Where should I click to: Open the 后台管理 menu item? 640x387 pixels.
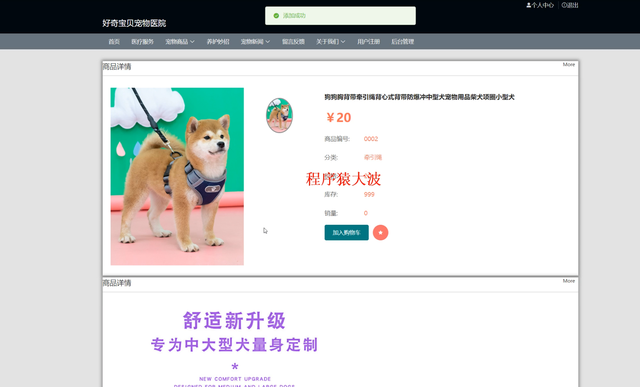click(403, 42)
